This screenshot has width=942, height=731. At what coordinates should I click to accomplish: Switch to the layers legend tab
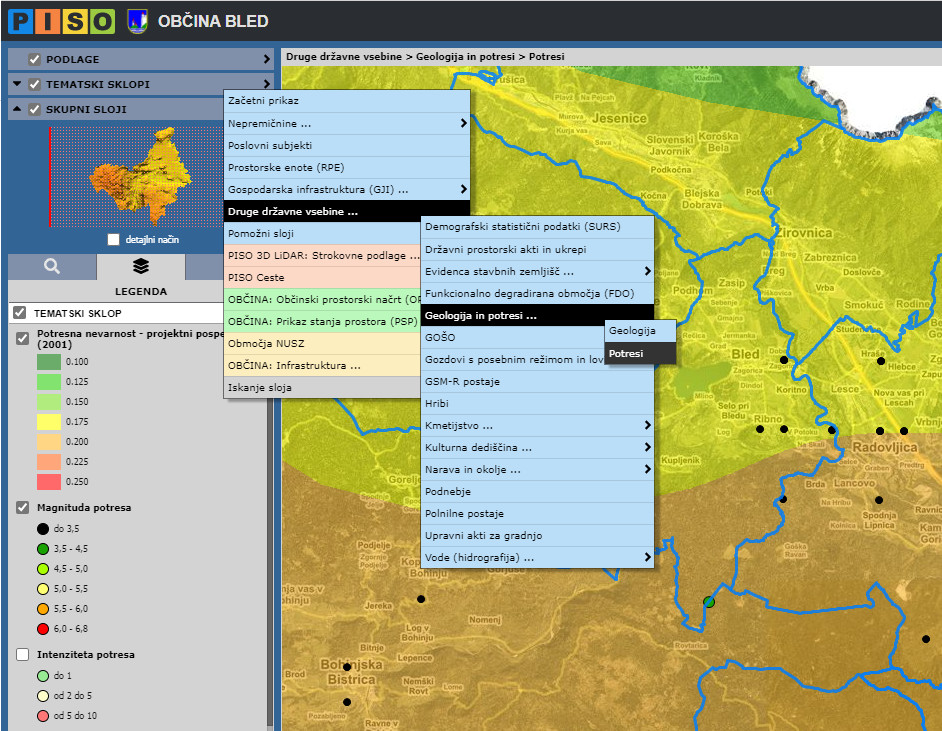pyautogui.click(x=141, y=266)
